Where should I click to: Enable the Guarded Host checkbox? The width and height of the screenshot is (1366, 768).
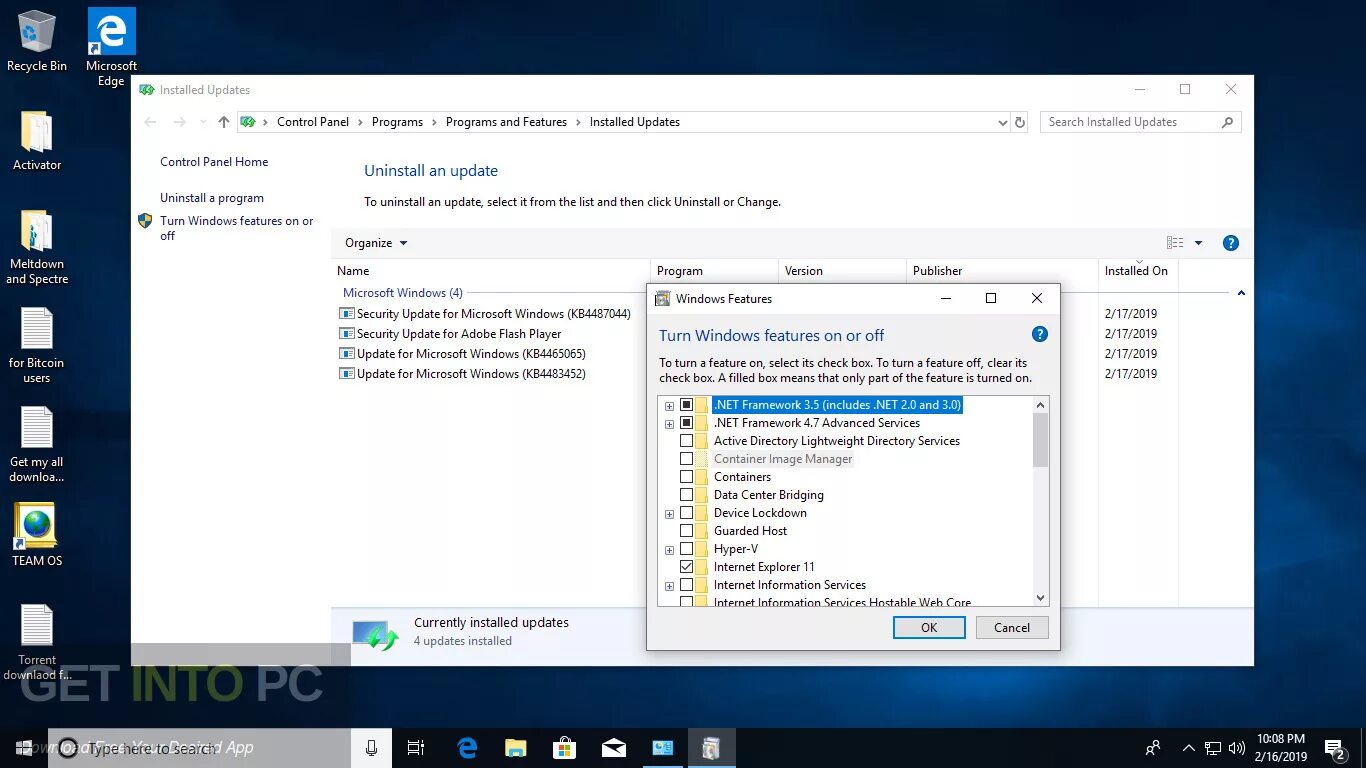click(x=686, y=531)
